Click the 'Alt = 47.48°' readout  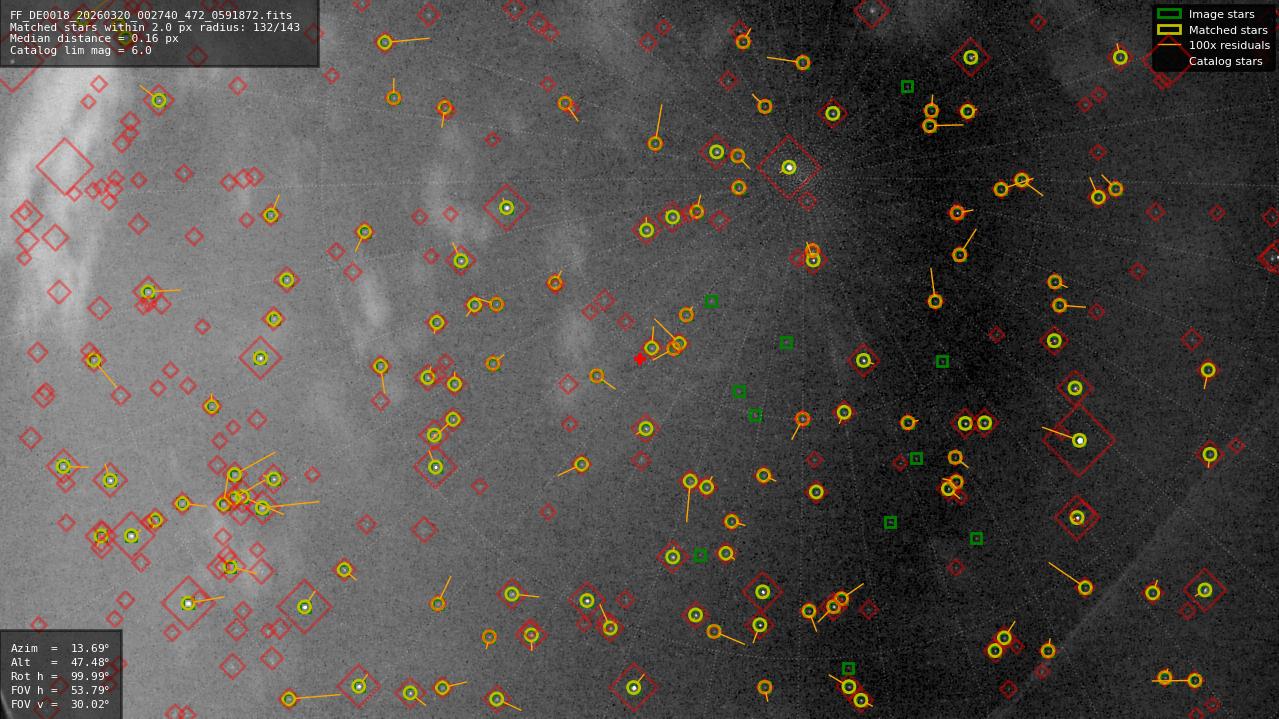(x=60, y=663)
